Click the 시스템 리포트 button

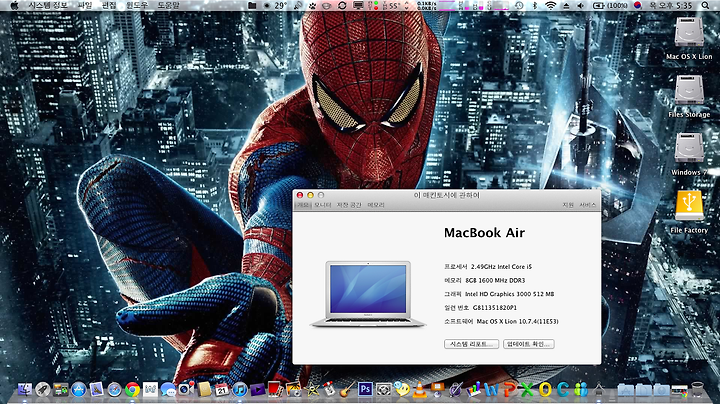tap(472, 344)
